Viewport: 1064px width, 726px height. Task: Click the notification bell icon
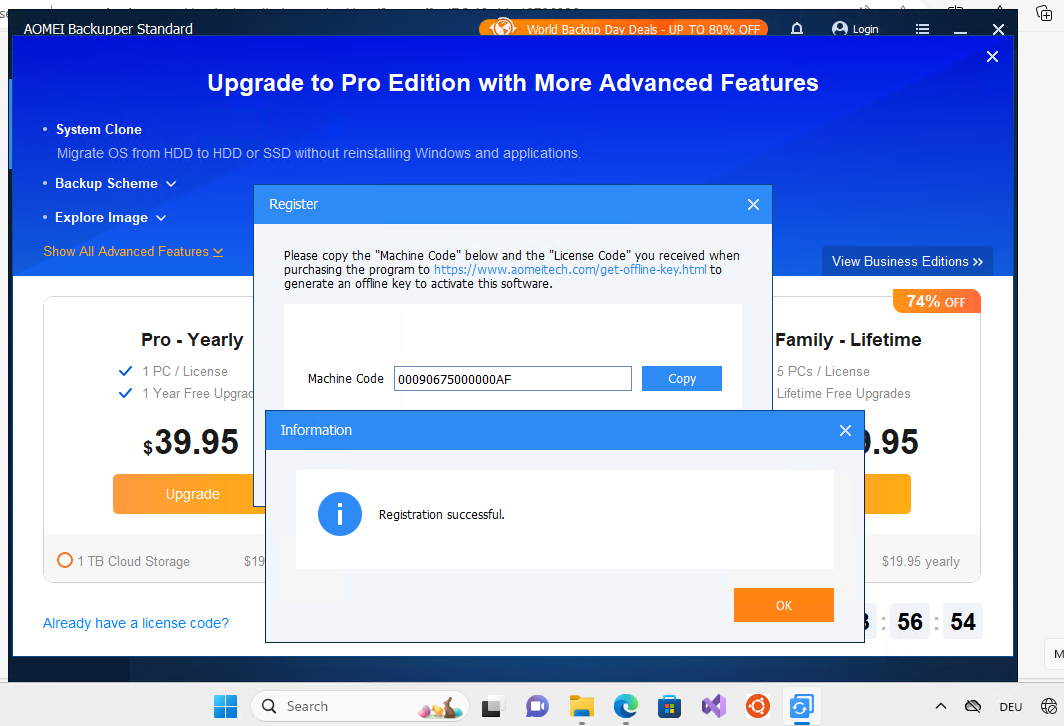tap(797, 28)
